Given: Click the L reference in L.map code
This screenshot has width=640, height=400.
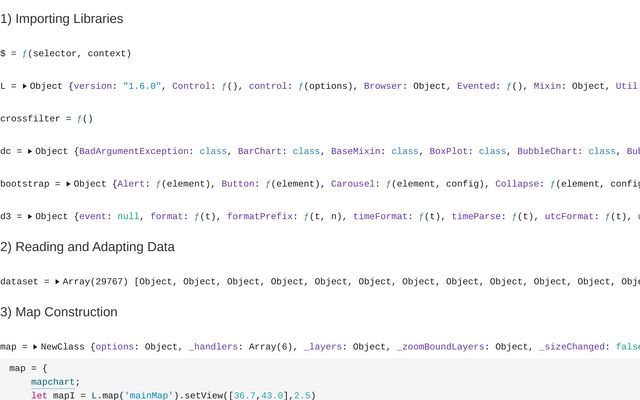Looking at the screenshot, I should point(94,396).
